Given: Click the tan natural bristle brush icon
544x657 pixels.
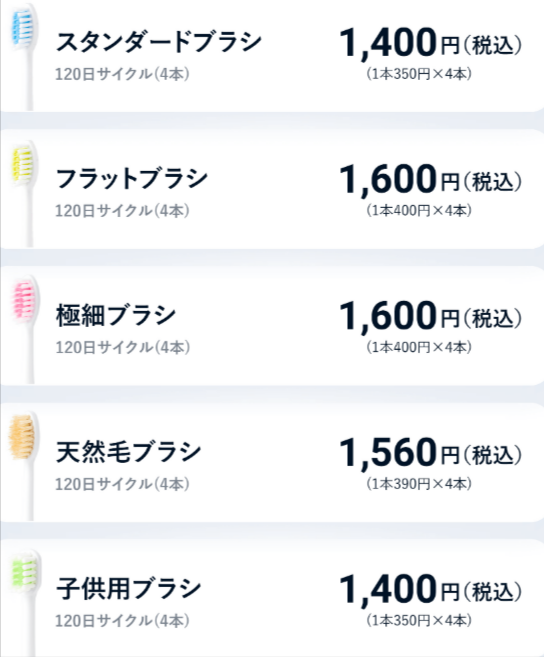Looking at the screenshot, I should coord(25,466).
